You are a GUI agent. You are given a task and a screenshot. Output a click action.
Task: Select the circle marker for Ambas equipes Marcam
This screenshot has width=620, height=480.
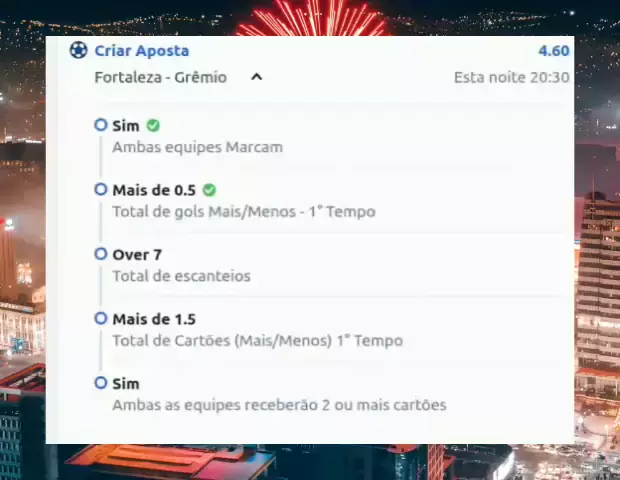[101, 125]
